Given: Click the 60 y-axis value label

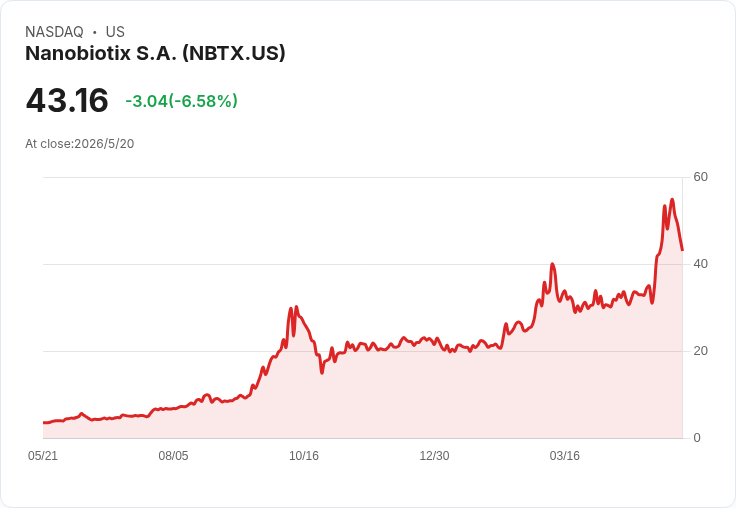Looking at the screenshot, I should (700, 177).
